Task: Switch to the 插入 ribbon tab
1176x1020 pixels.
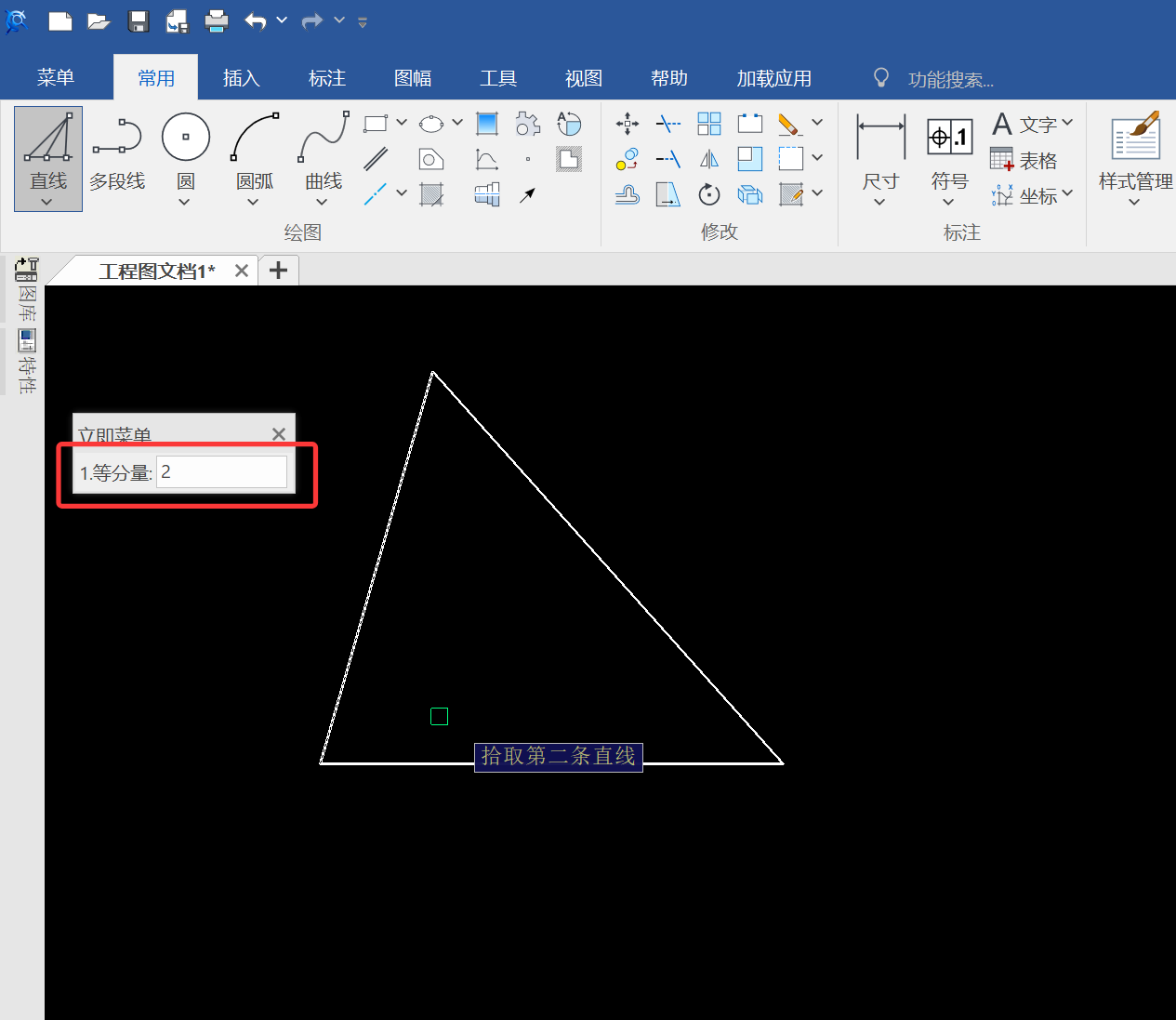Action: tap(242, 78)
